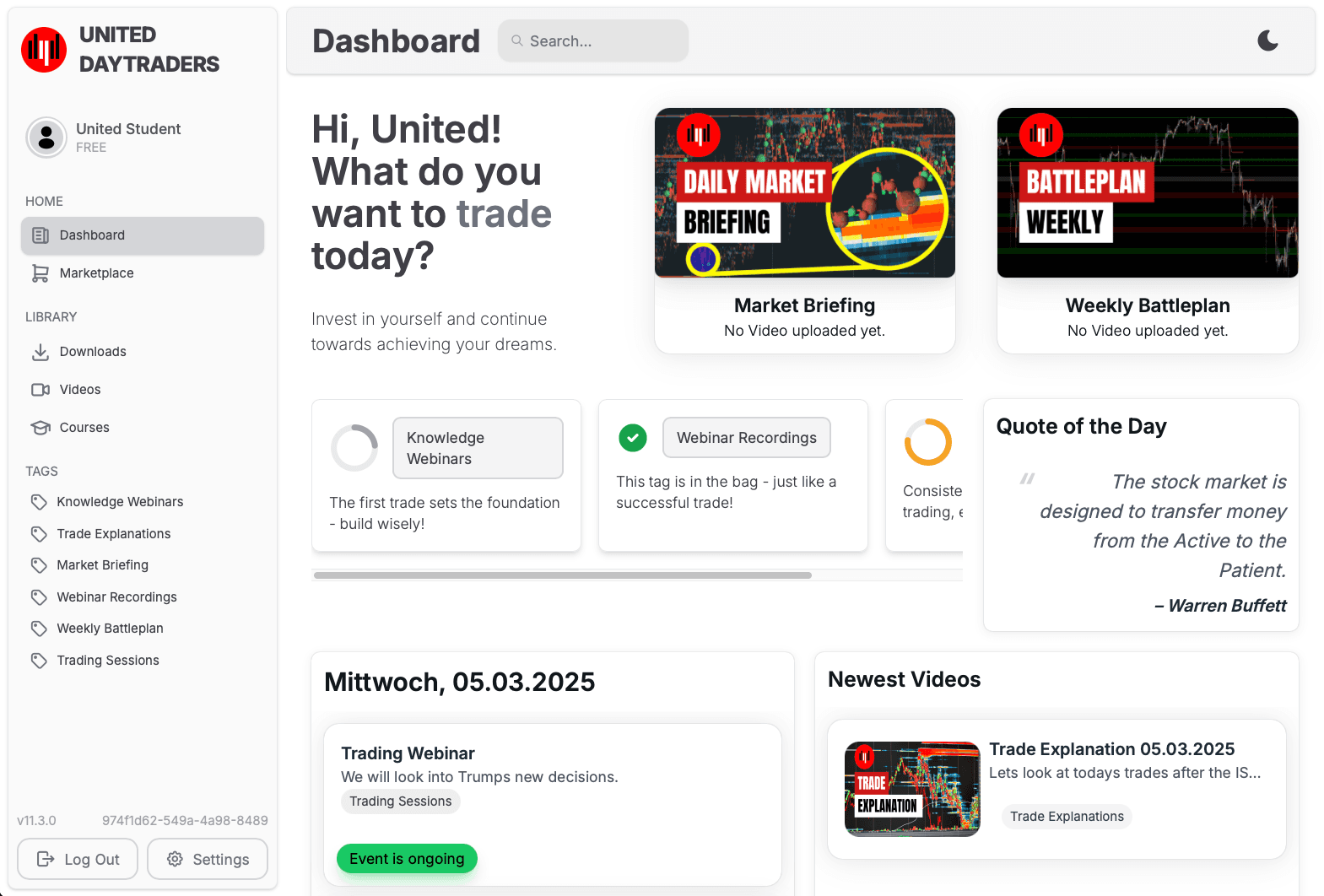This screenshot has height=896, width=1324.
Task: Click the green checkmark on Webinar Recordings
Action: click(632, 438)
